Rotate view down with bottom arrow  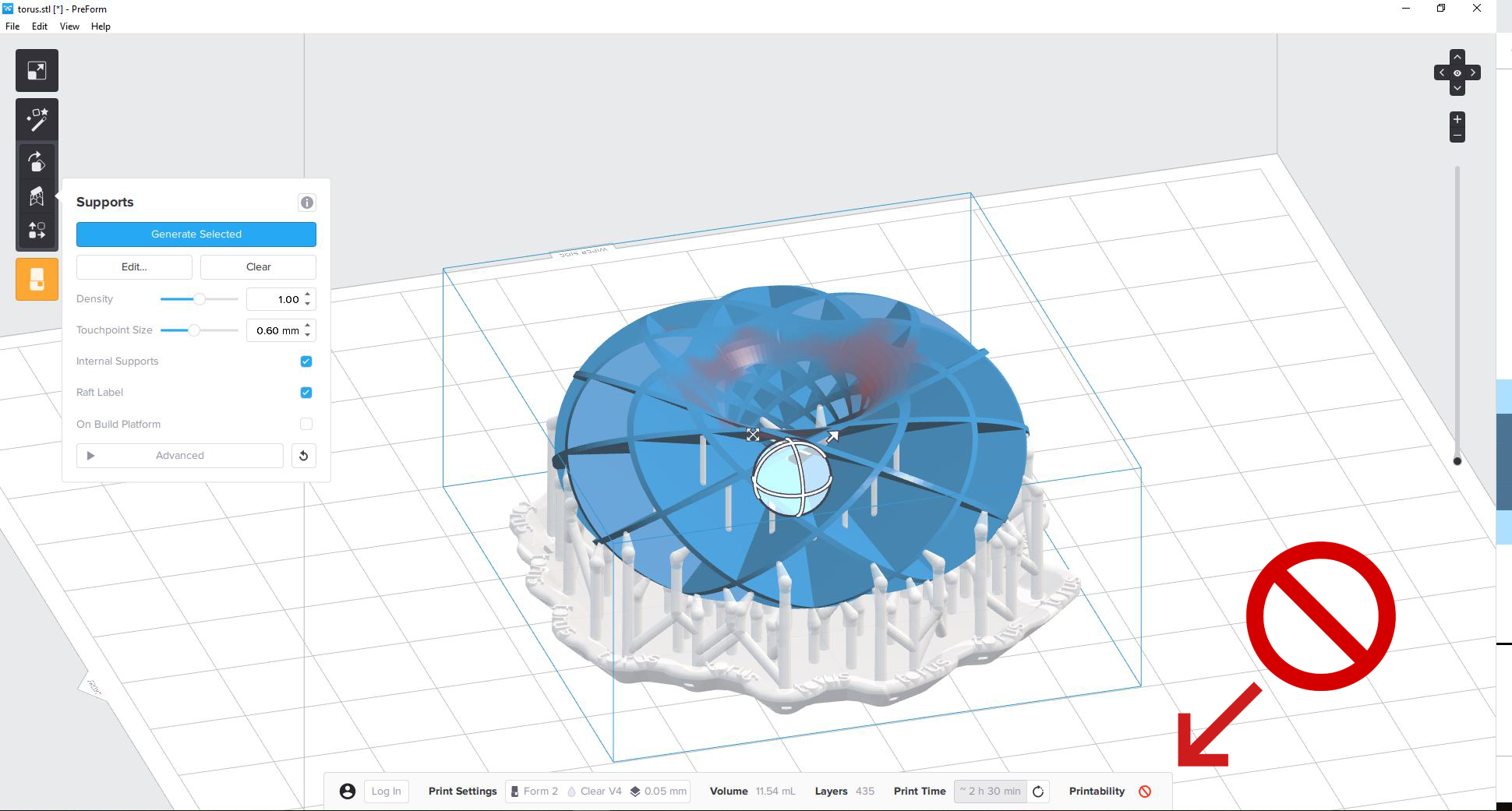[1457, 88]
